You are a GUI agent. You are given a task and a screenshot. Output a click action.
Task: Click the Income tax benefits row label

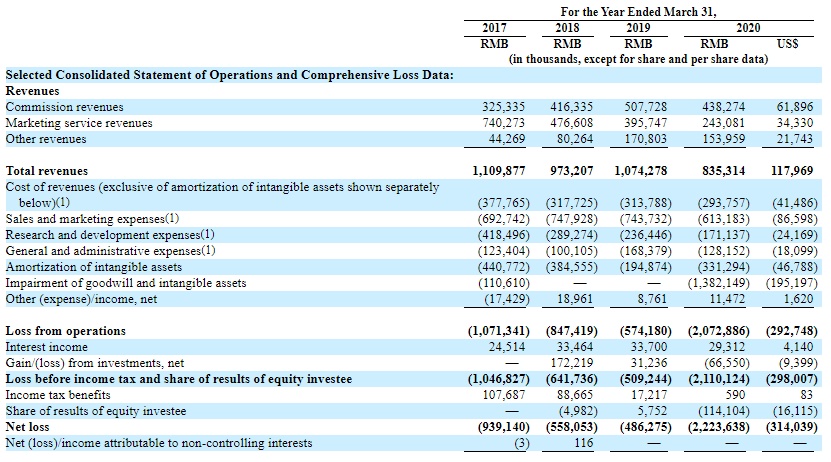(x=54, y=395)
